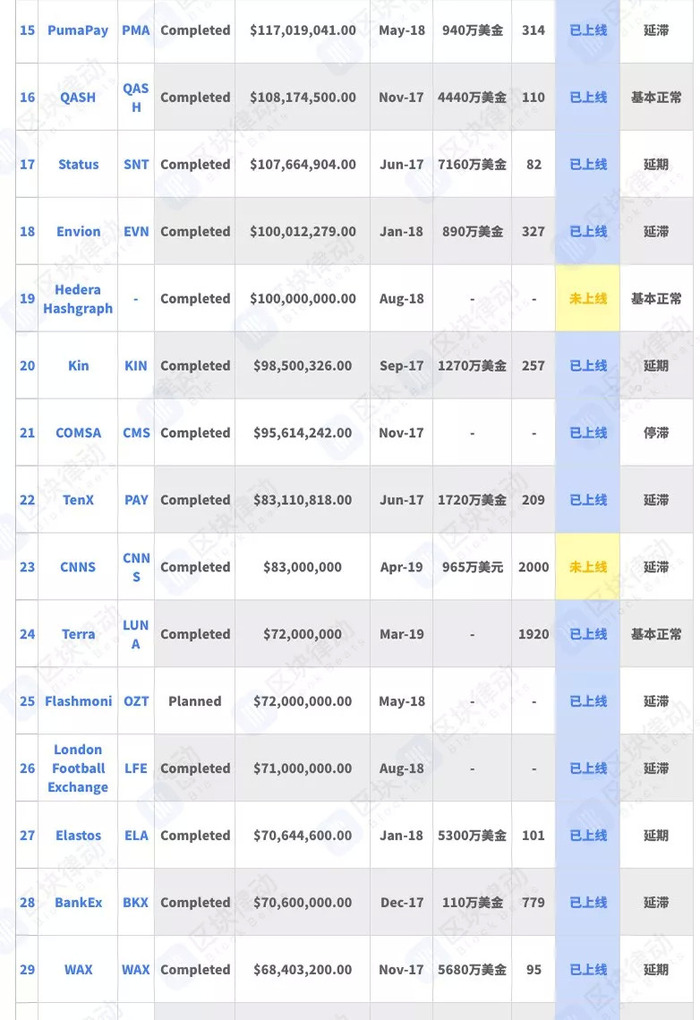Select rank number 21 for COMSA
The height and width of the screenshot is (1020, 700).
tap(27, 433)
